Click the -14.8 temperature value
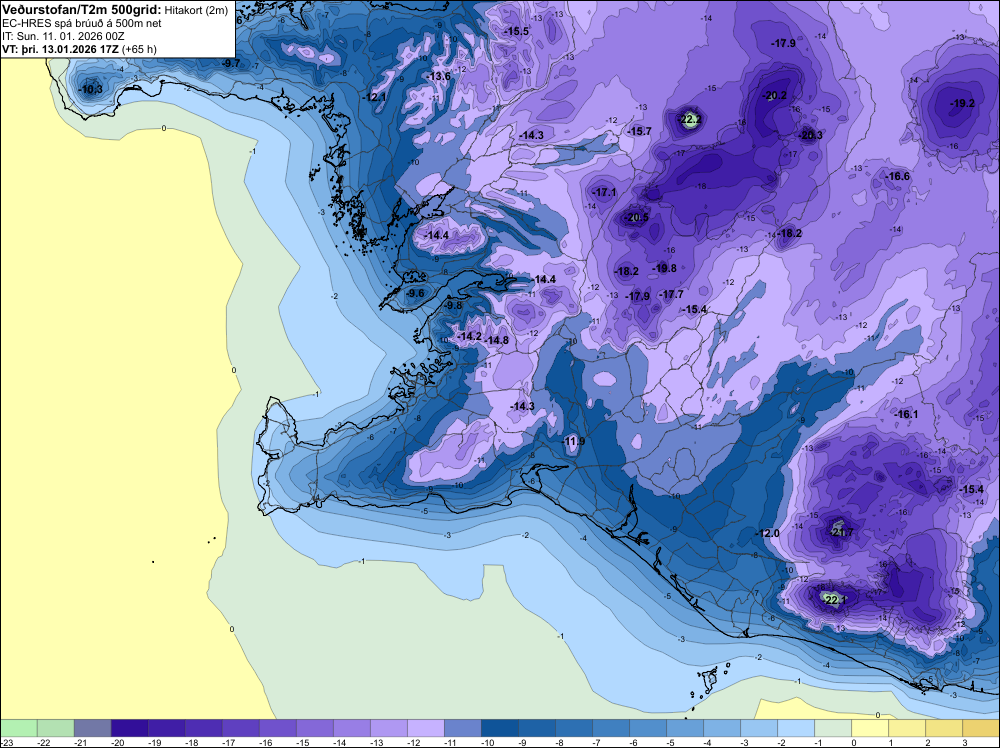 click(x=497, y=340)
